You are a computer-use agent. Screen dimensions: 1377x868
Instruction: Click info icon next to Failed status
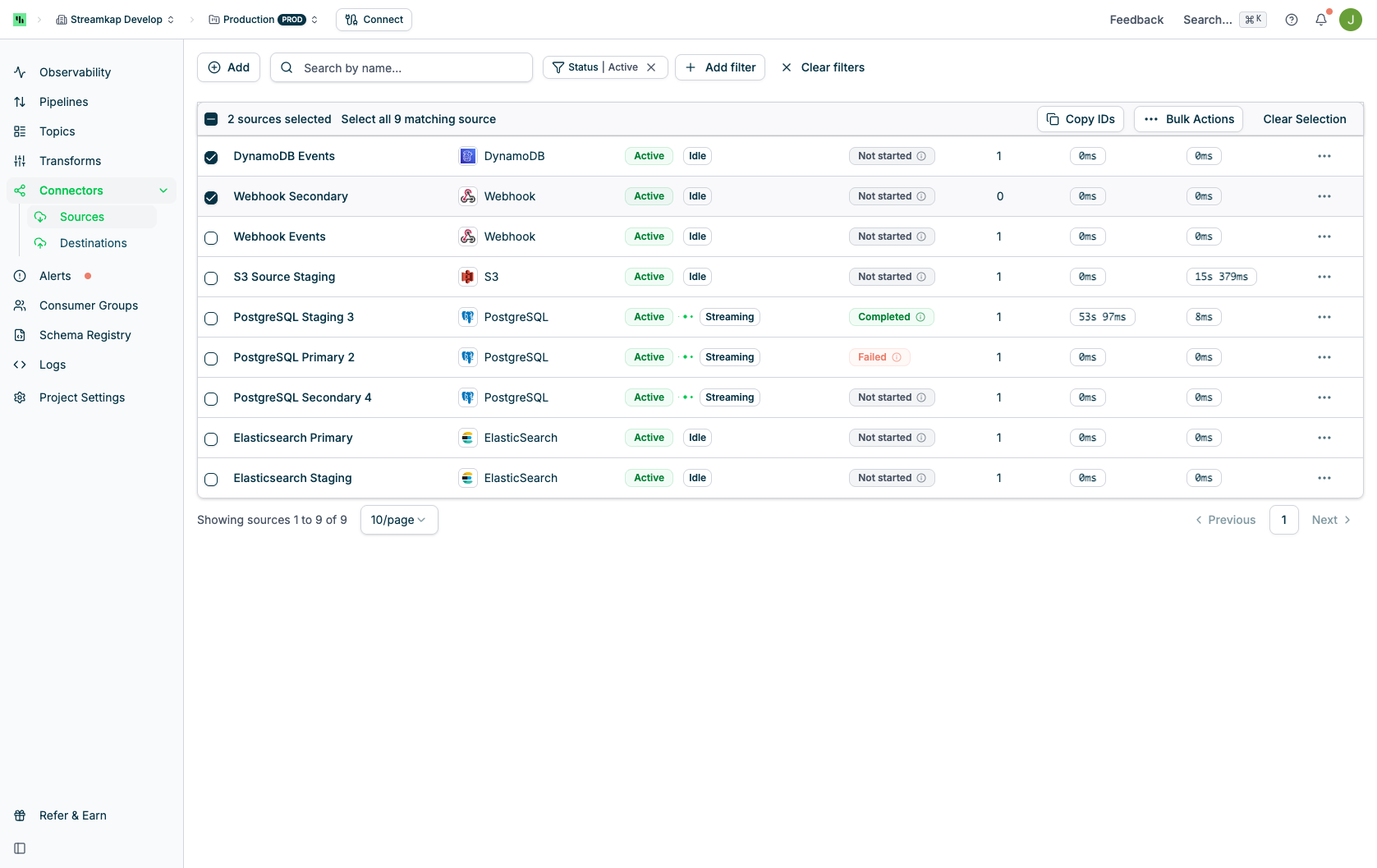point(897,357)
